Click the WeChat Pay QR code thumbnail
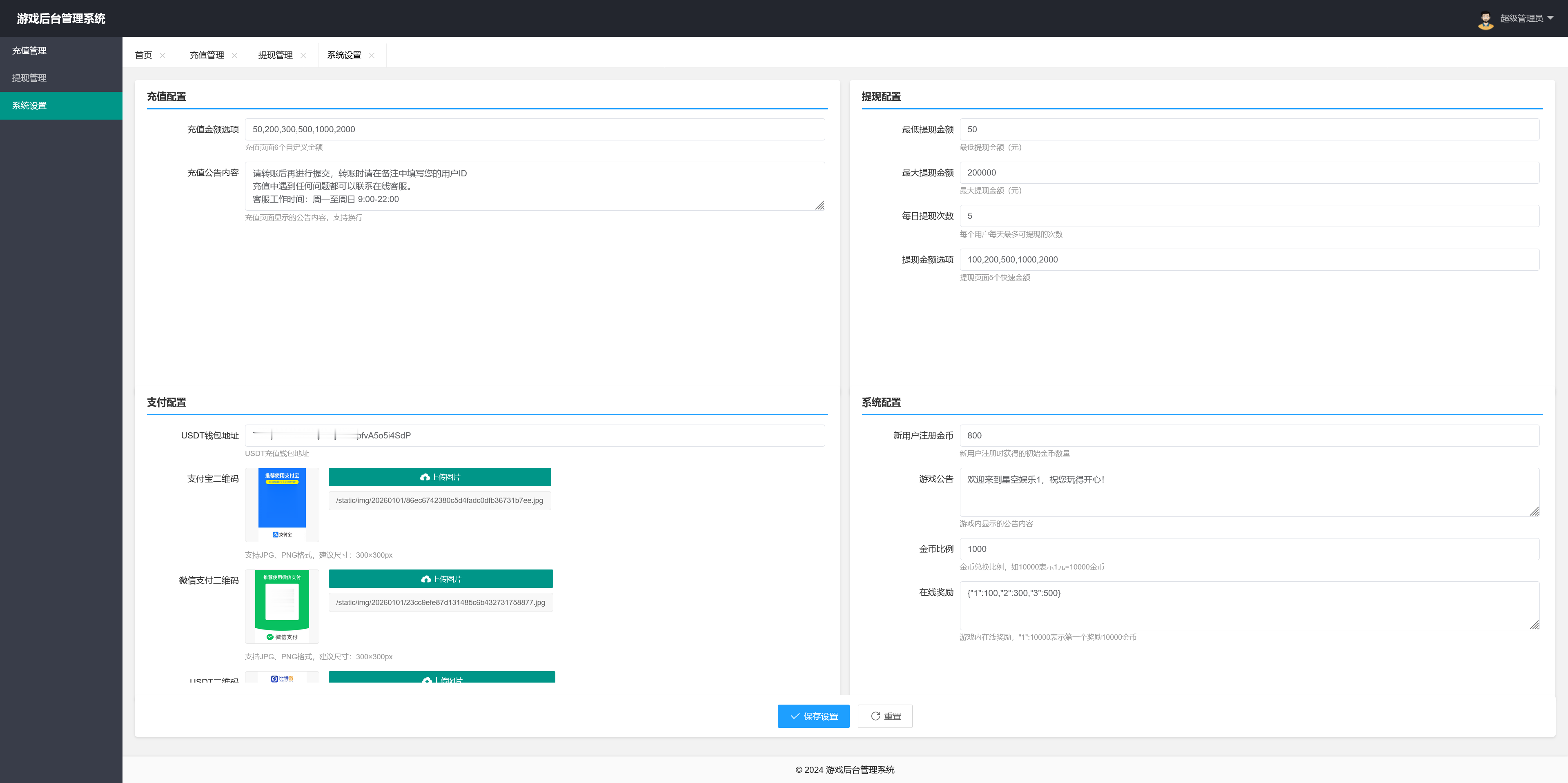 tap(282, 606)
